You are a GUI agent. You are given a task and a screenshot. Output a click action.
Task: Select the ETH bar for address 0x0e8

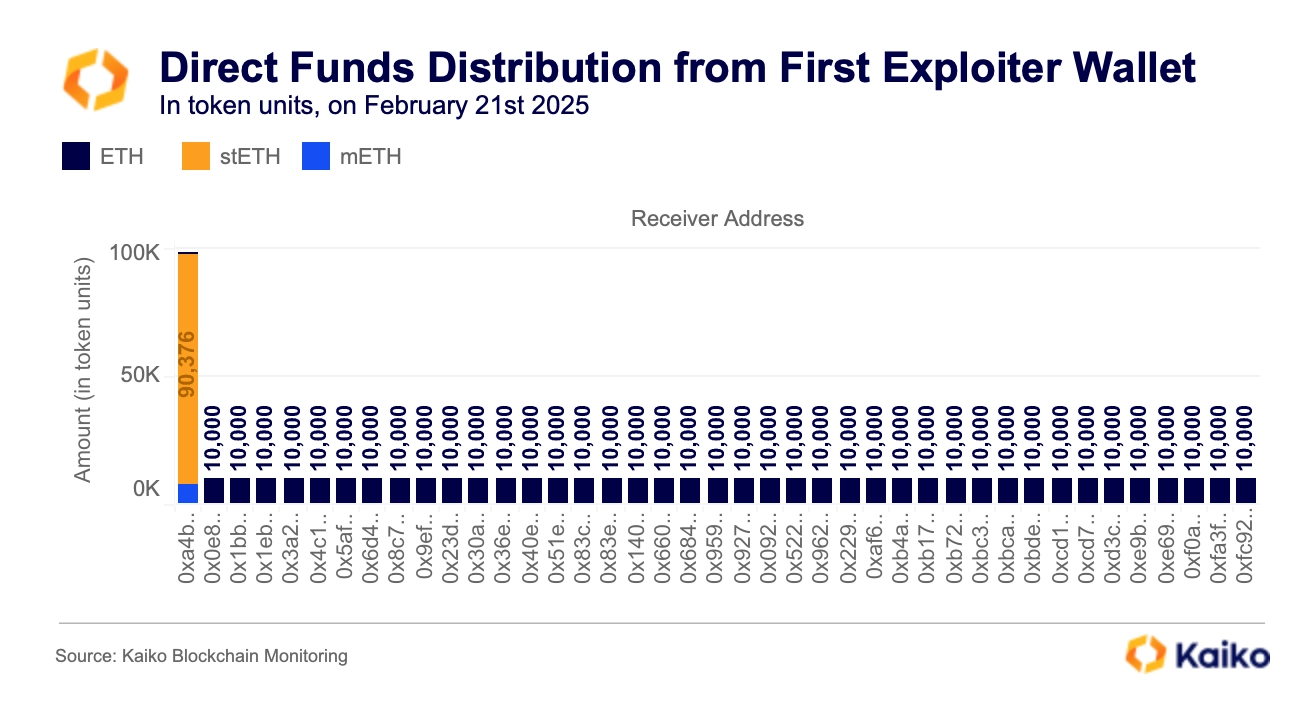click(214, 490)
